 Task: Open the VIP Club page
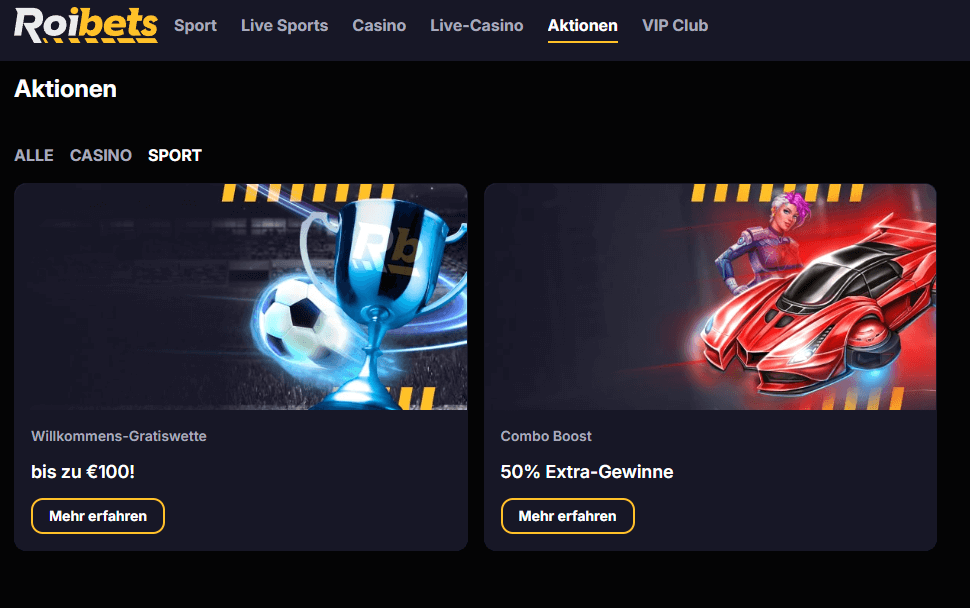[x=675, y=25]
